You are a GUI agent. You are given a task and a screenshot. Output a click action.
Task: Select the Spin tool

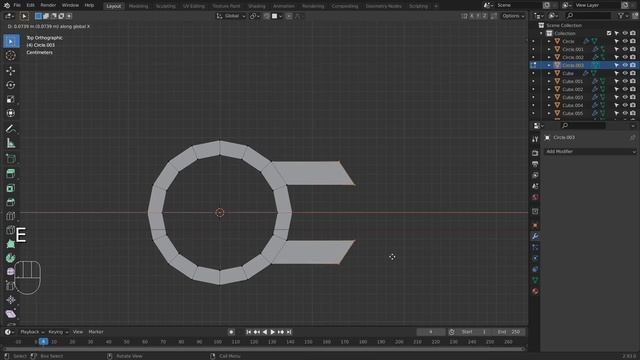click(11, 258)
